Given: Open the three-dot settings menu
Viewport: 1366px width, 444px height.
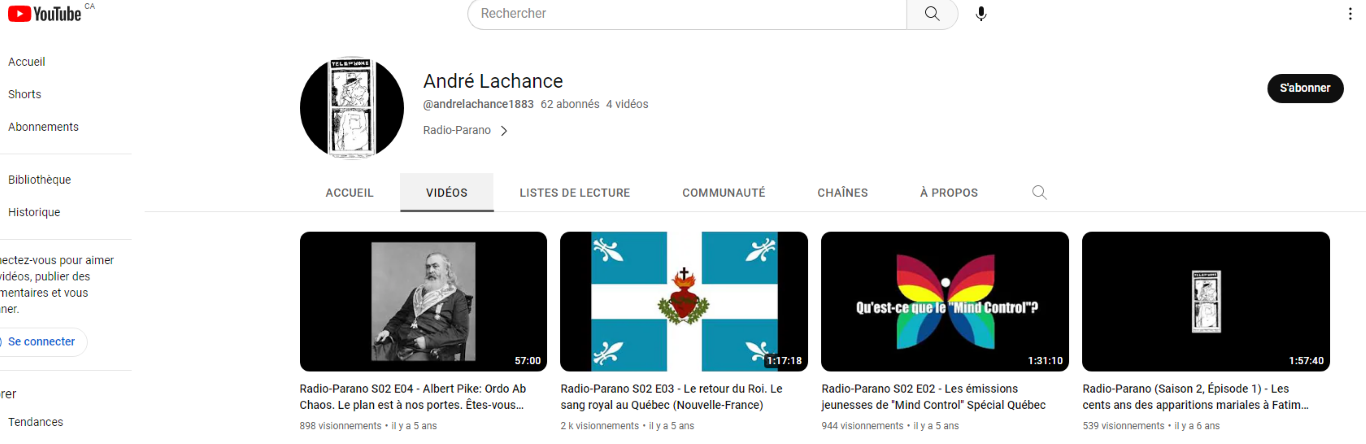Looking at the screenshot, I should coord(1351,14).
